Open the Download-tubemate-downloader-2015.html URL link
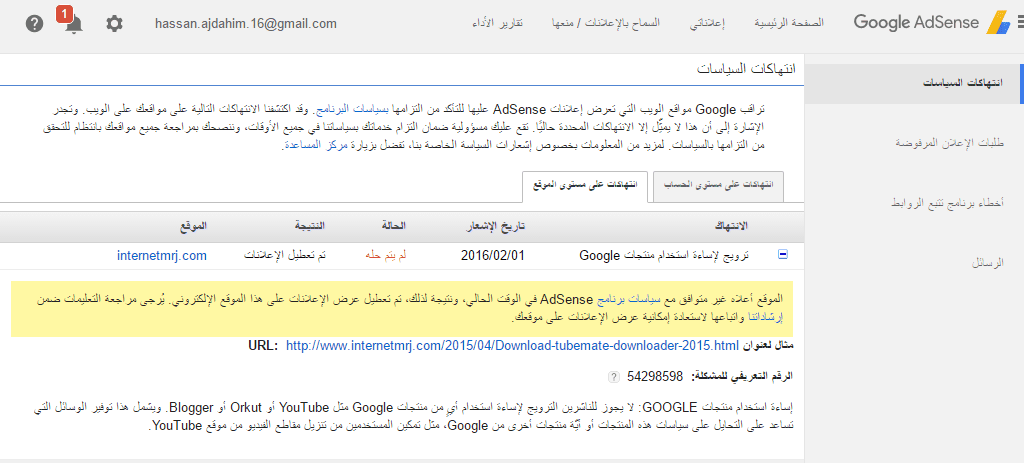Screen dimensions: 1024x463 512,345
